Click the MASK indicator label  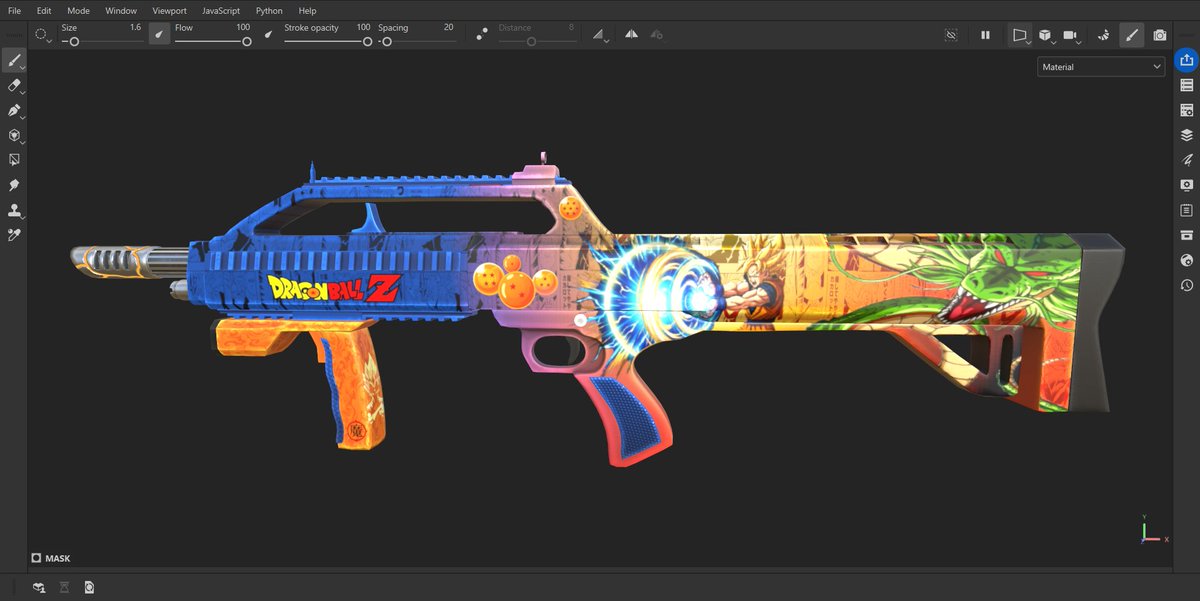point(51,559)
